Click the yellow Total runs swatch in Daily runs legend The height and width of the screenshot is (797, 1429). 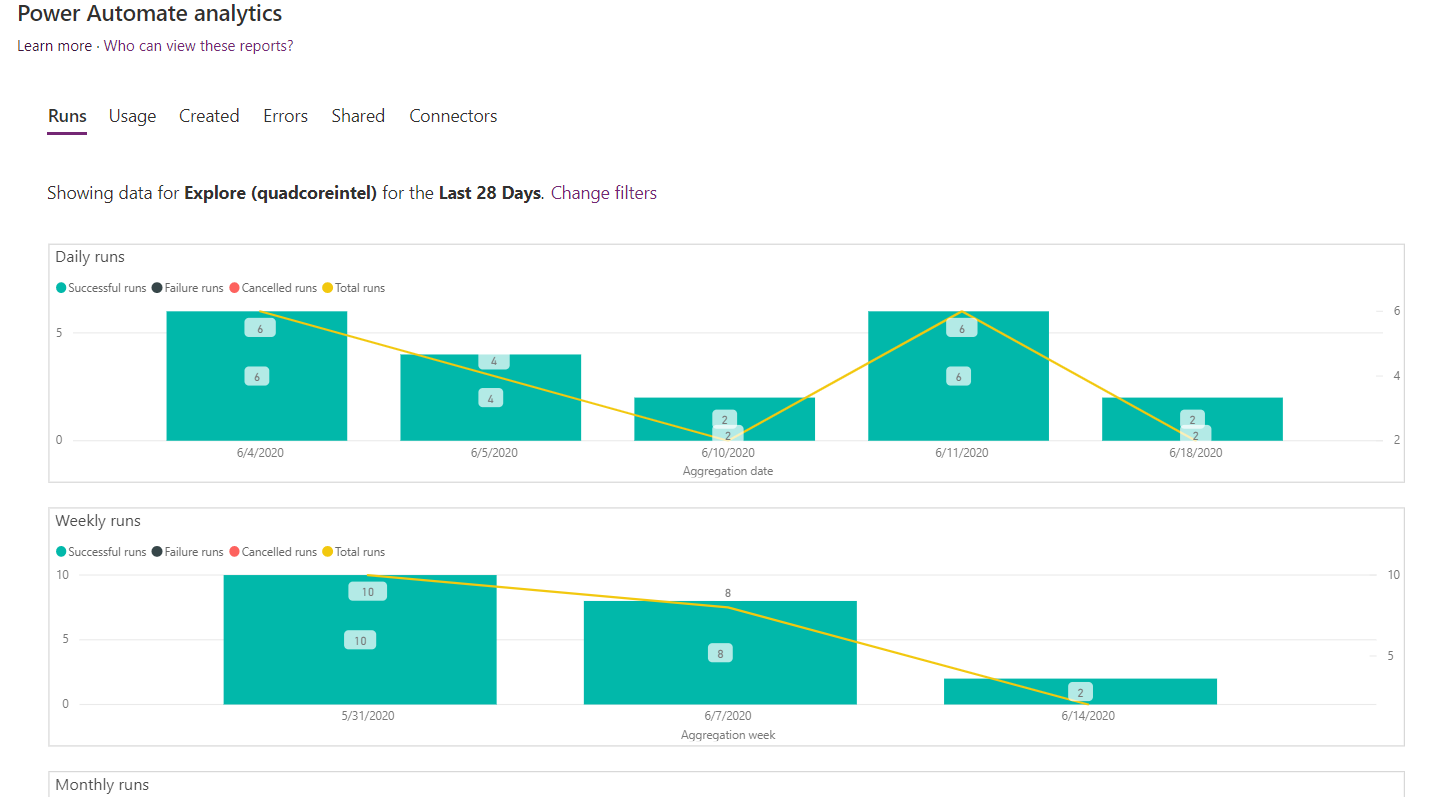[x=325, y=287]
